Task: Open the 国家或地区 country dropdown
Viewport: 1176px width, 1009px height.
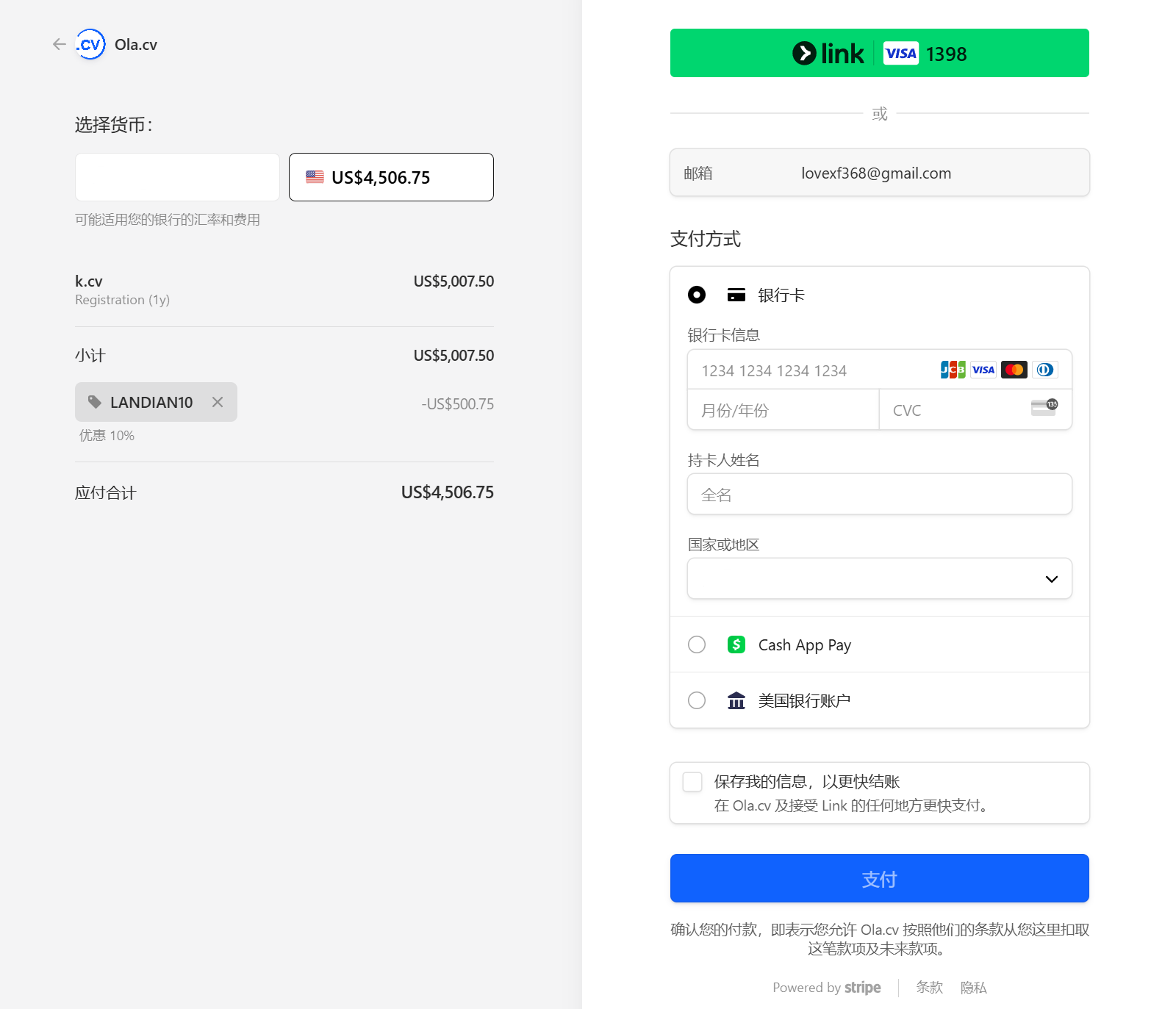Action: pos(879,579)
